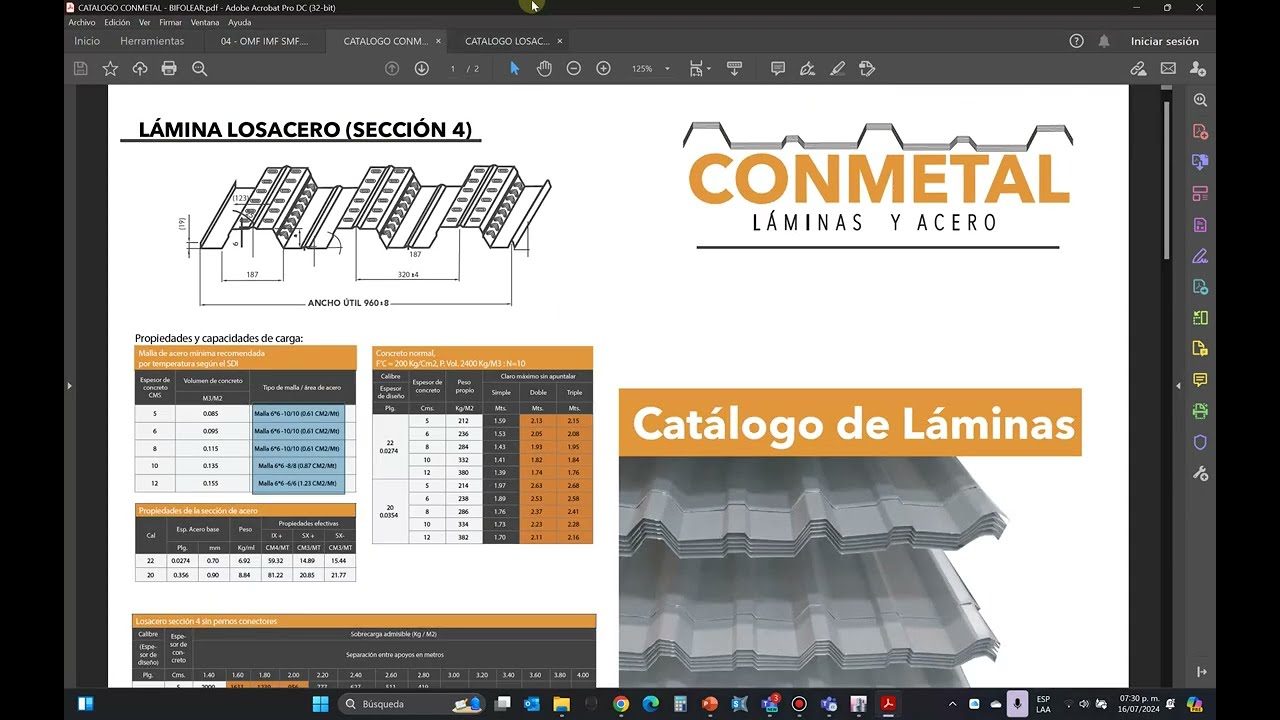1280x720 pixels.
Task: Click the page number field showing 1
Action: pos(453,68)
